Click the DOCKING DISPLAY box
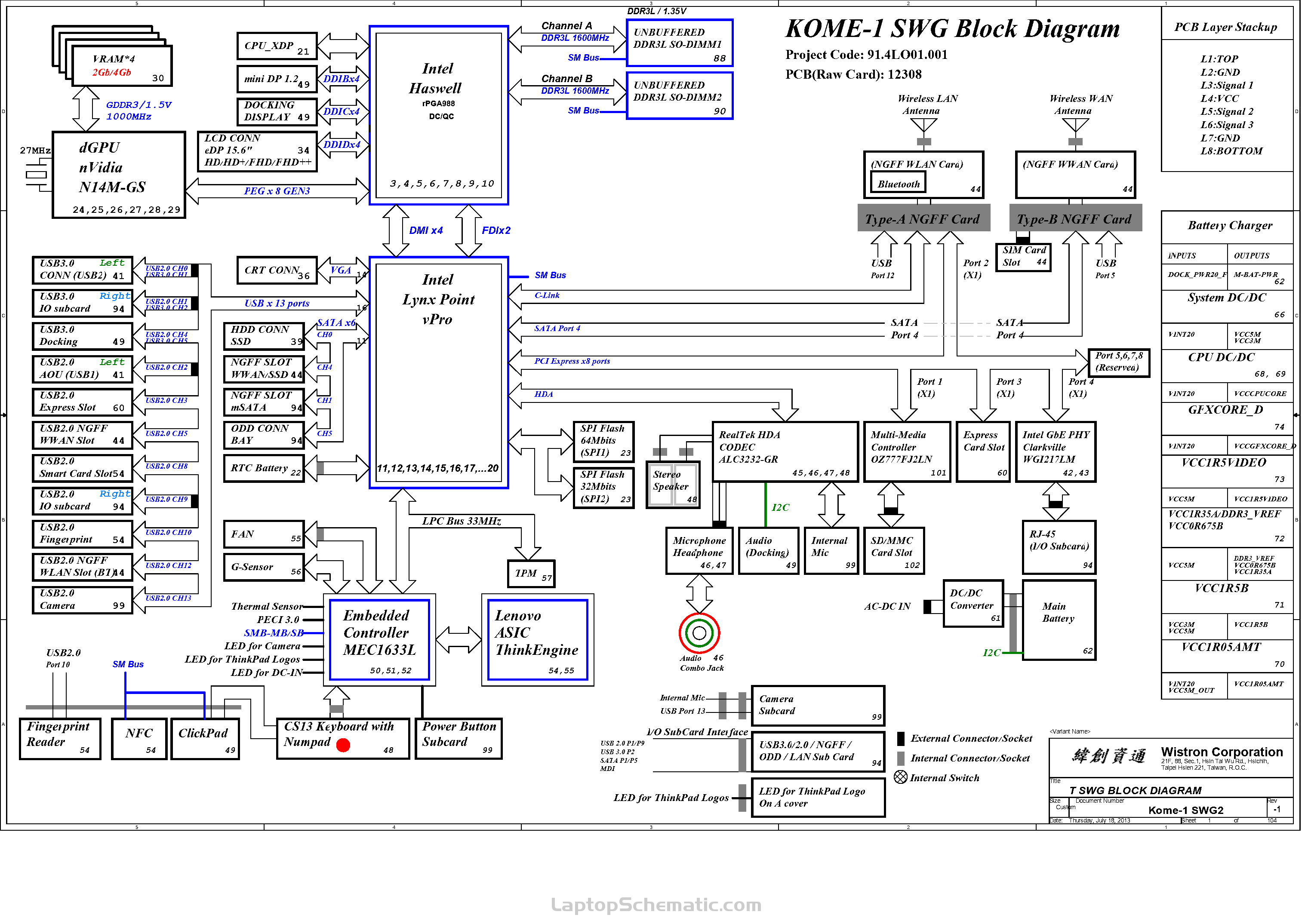 point(277,112)
